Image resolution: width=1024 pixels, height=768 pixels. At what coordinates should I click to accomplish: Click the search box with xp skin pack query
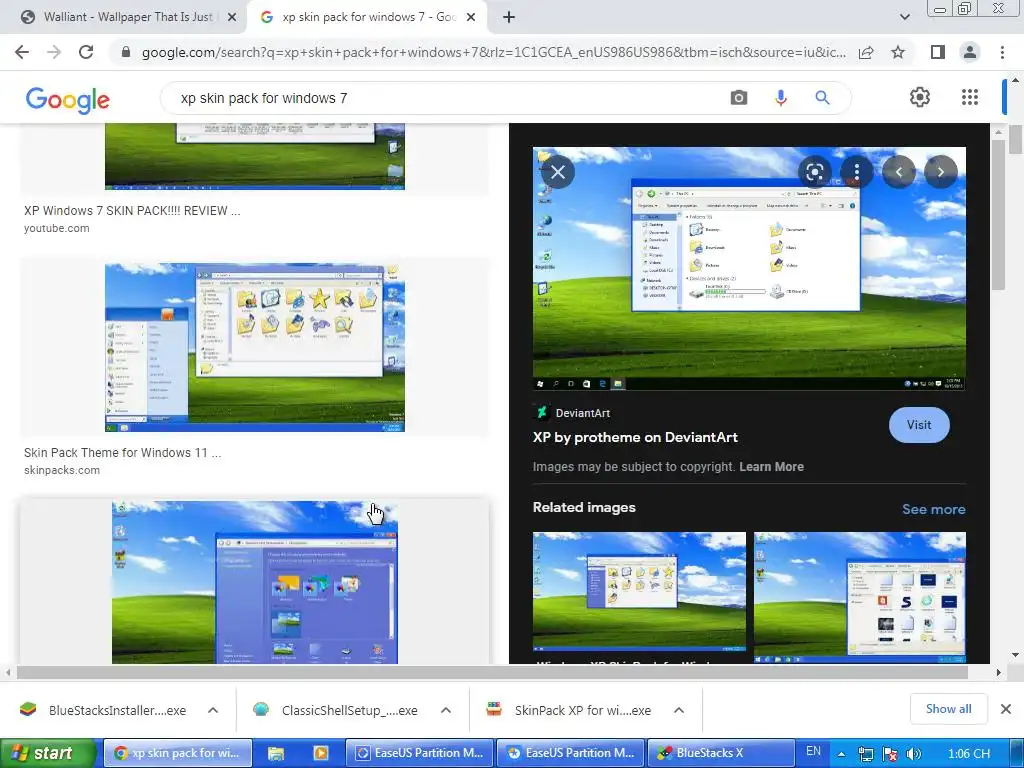444,98
